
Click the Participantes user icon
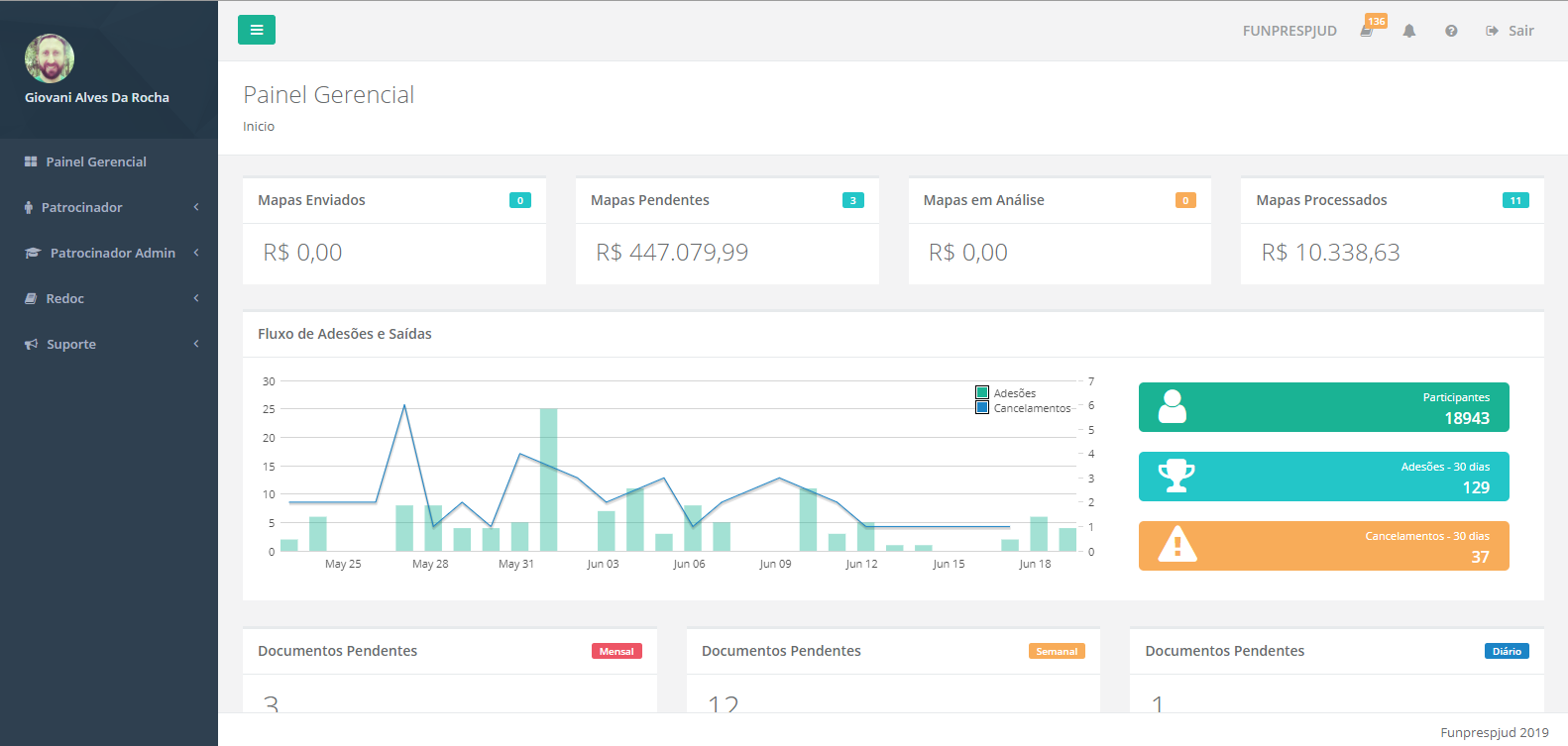pos(1173,407)
